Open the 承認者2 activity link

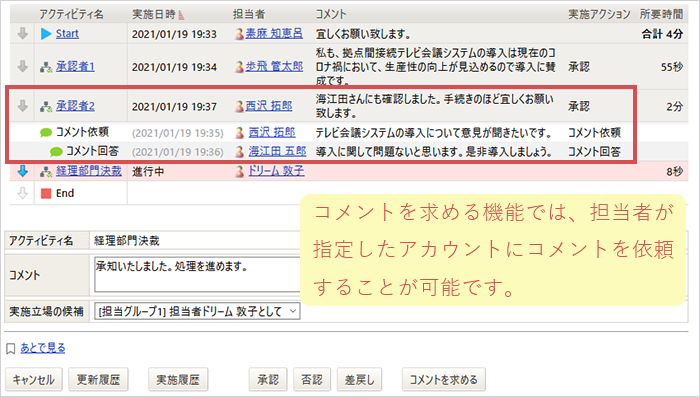[75, 106]
